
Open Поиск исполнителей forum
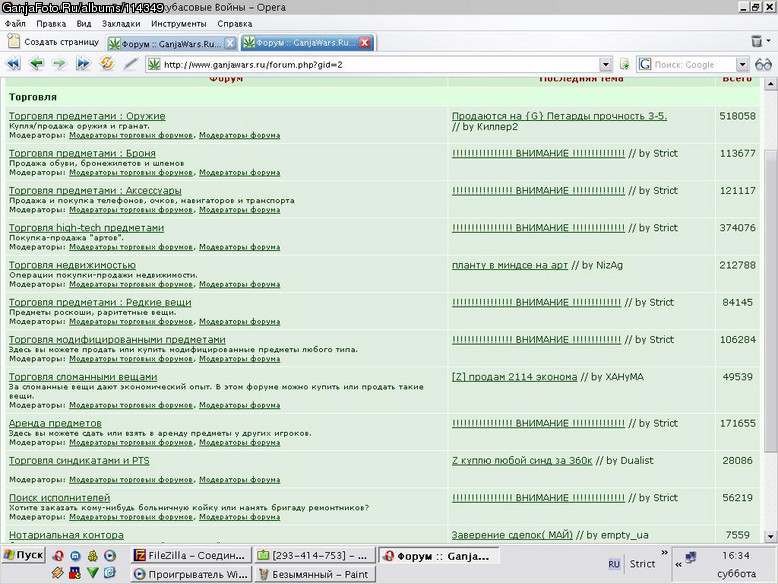point(60,498)
